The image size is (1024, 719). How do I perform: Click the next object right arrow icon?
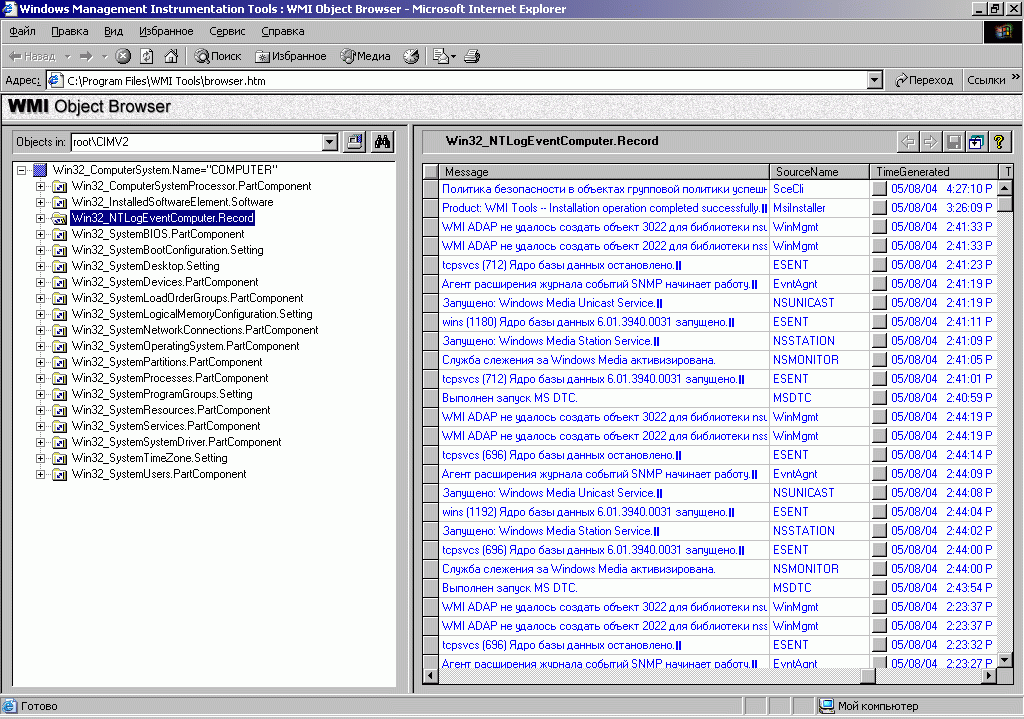[x=930, y=142]
